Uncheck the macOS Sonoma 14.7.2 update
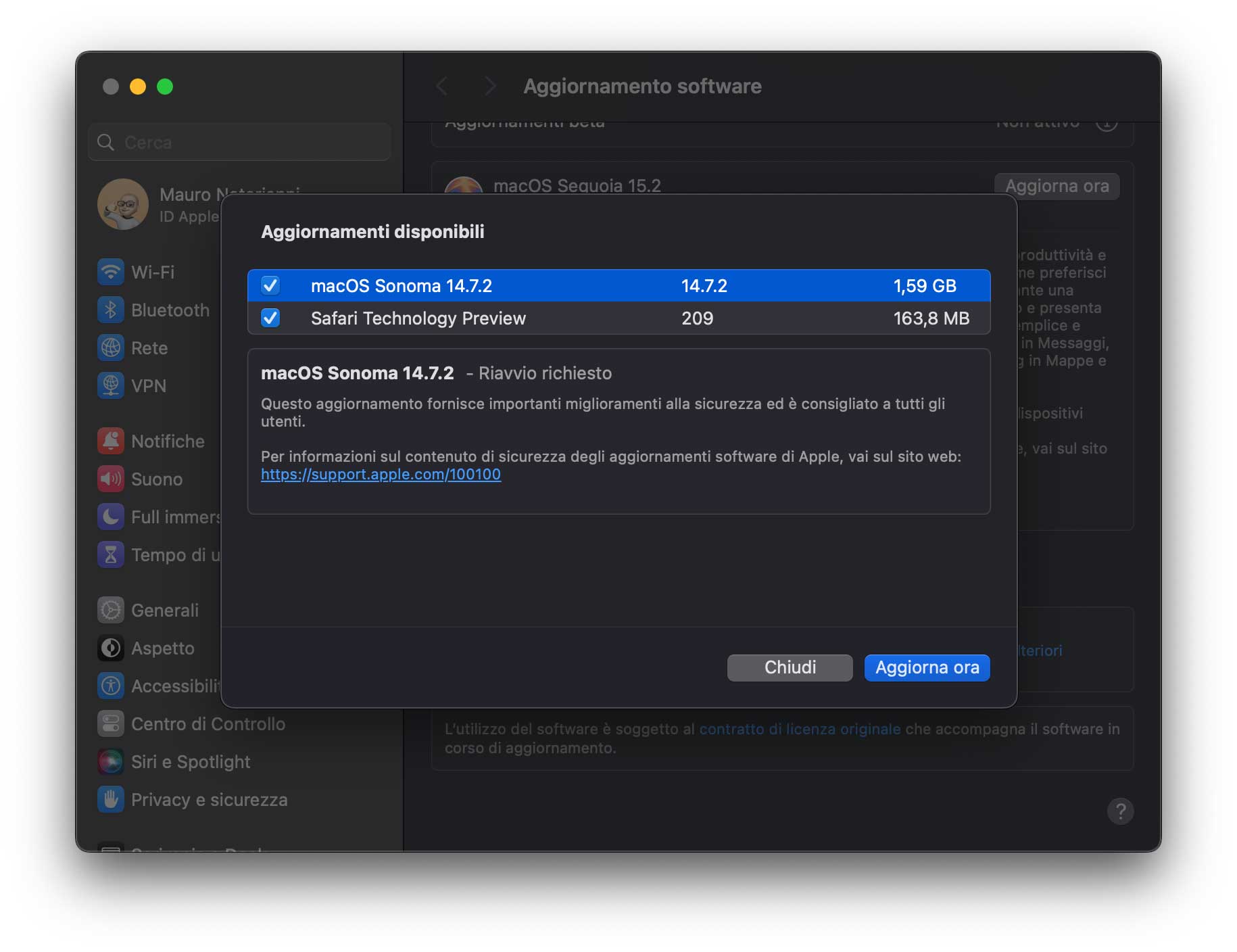The height and width of the screenshot is (952, 1237). tap(270, 285)
